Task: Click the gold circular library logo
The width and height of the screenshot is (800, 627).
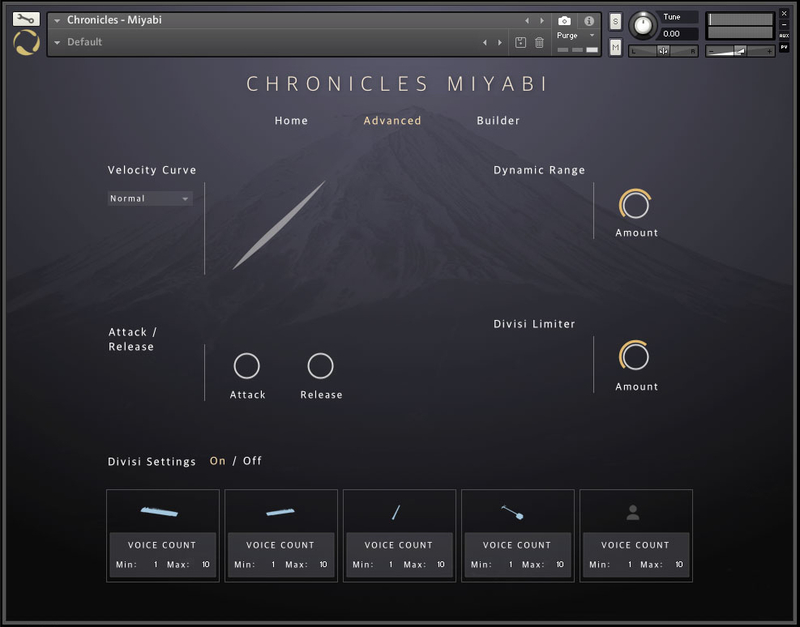Action: tap(26, 42)
